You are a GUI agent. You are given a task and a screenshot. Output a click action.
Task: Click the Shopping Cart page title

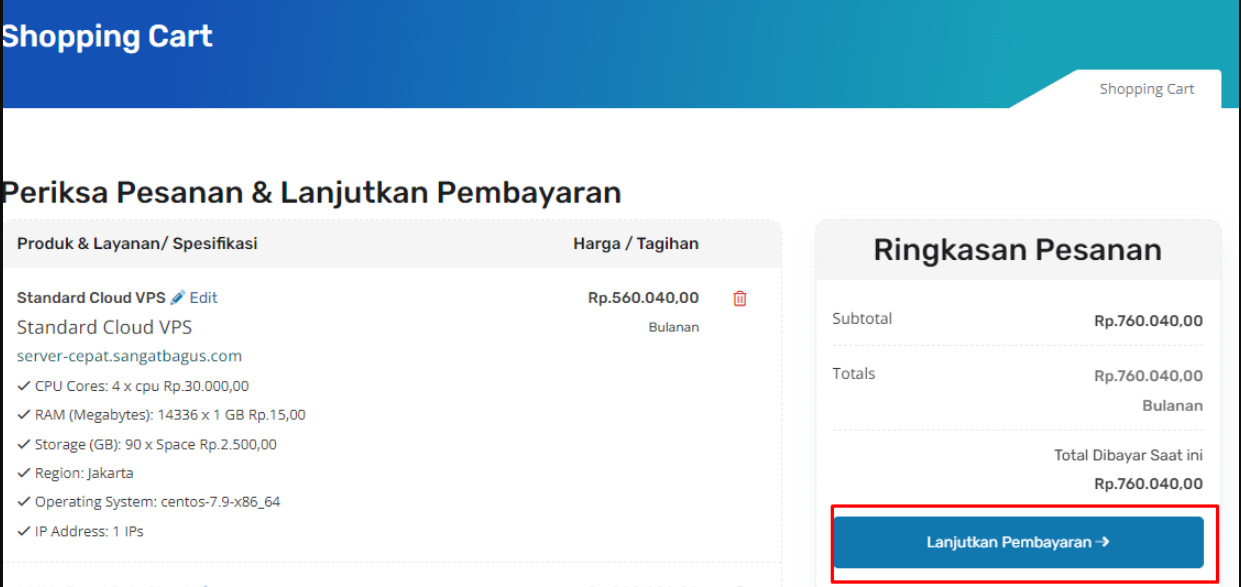[106, 37]
